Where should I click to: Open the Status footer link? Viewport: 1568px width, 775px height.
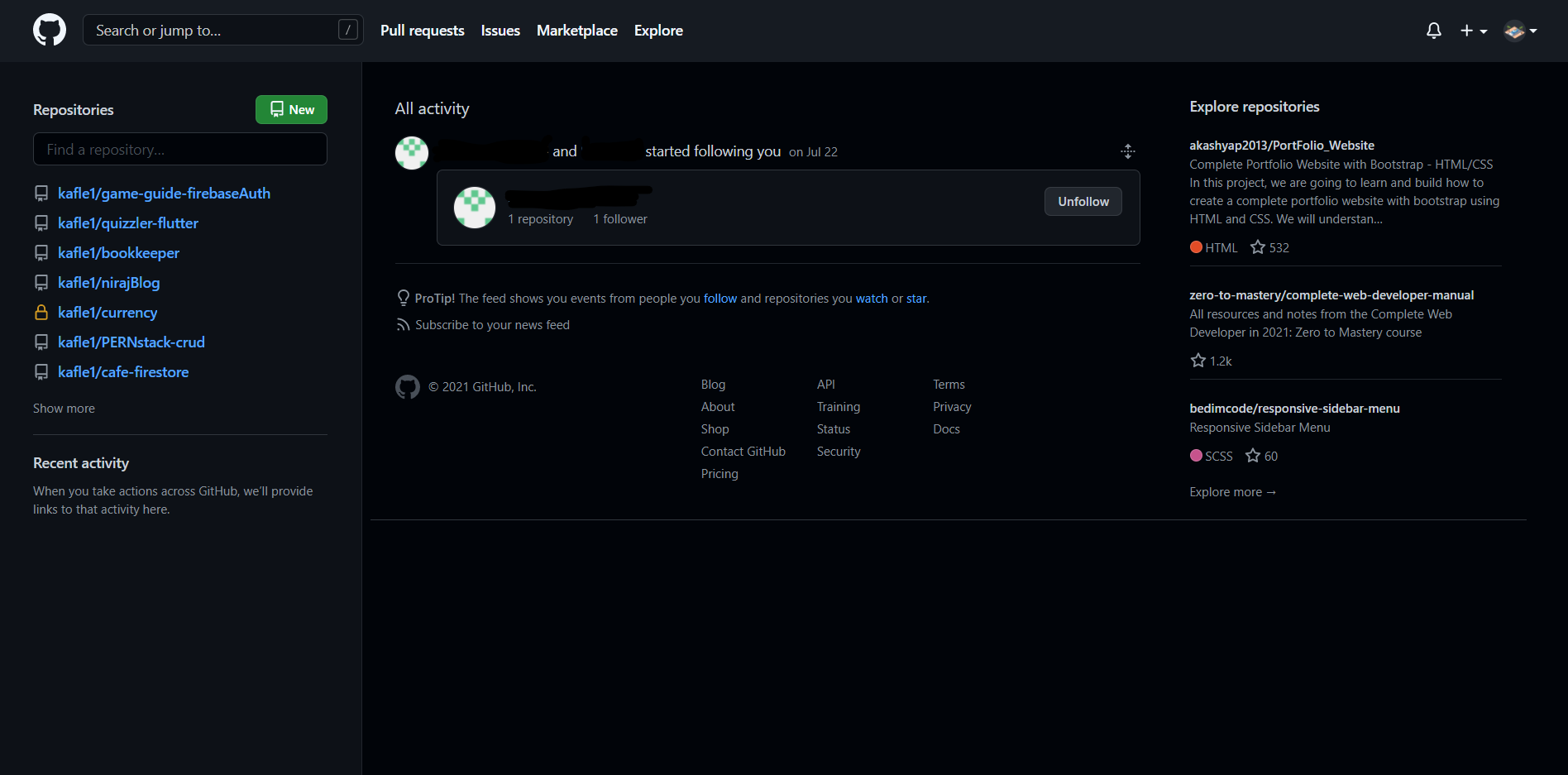point(834,429)
